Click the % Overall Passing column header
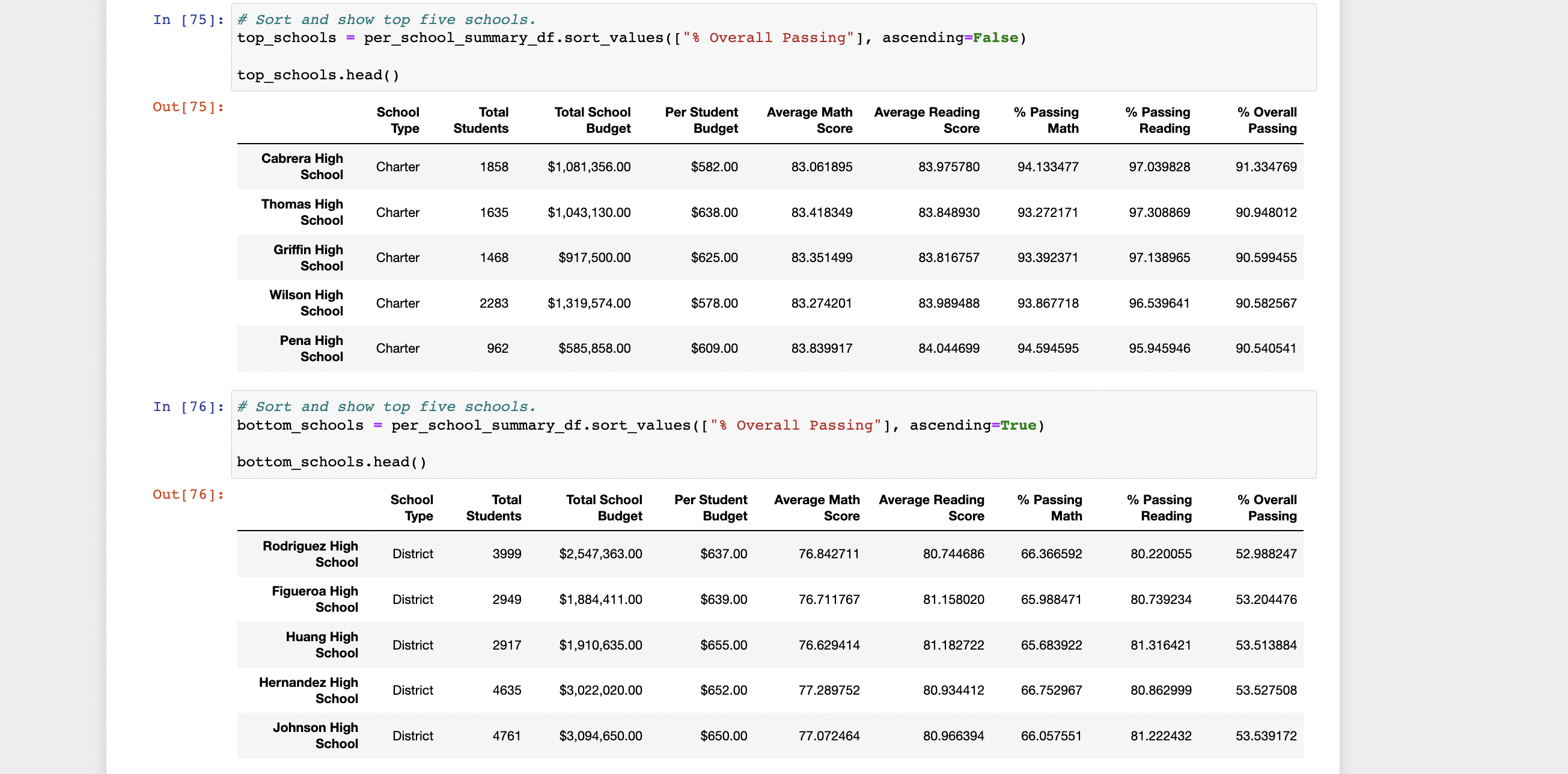 pos(1267,120)
